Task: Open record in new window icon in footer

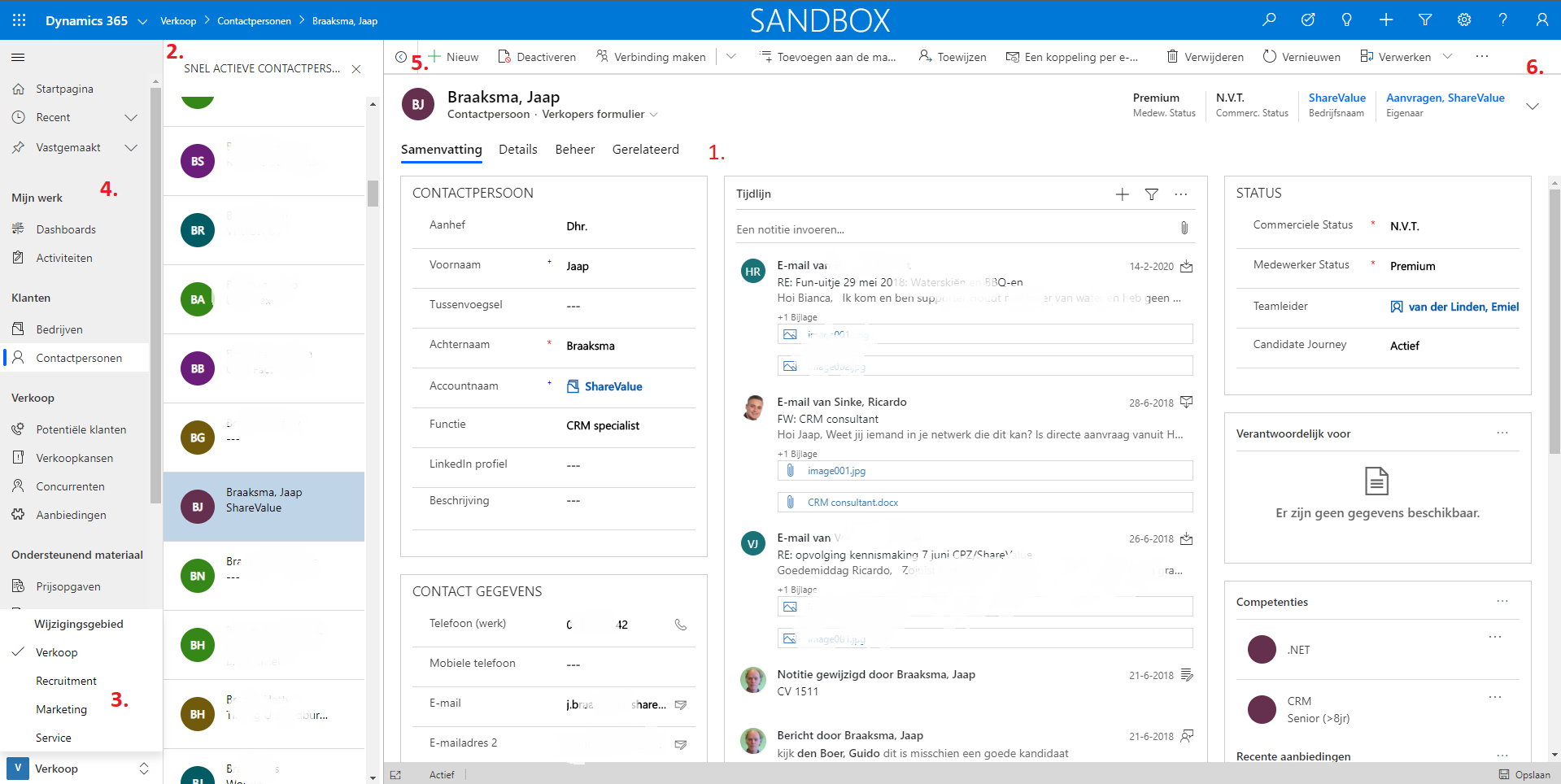Action: [395, 775]
